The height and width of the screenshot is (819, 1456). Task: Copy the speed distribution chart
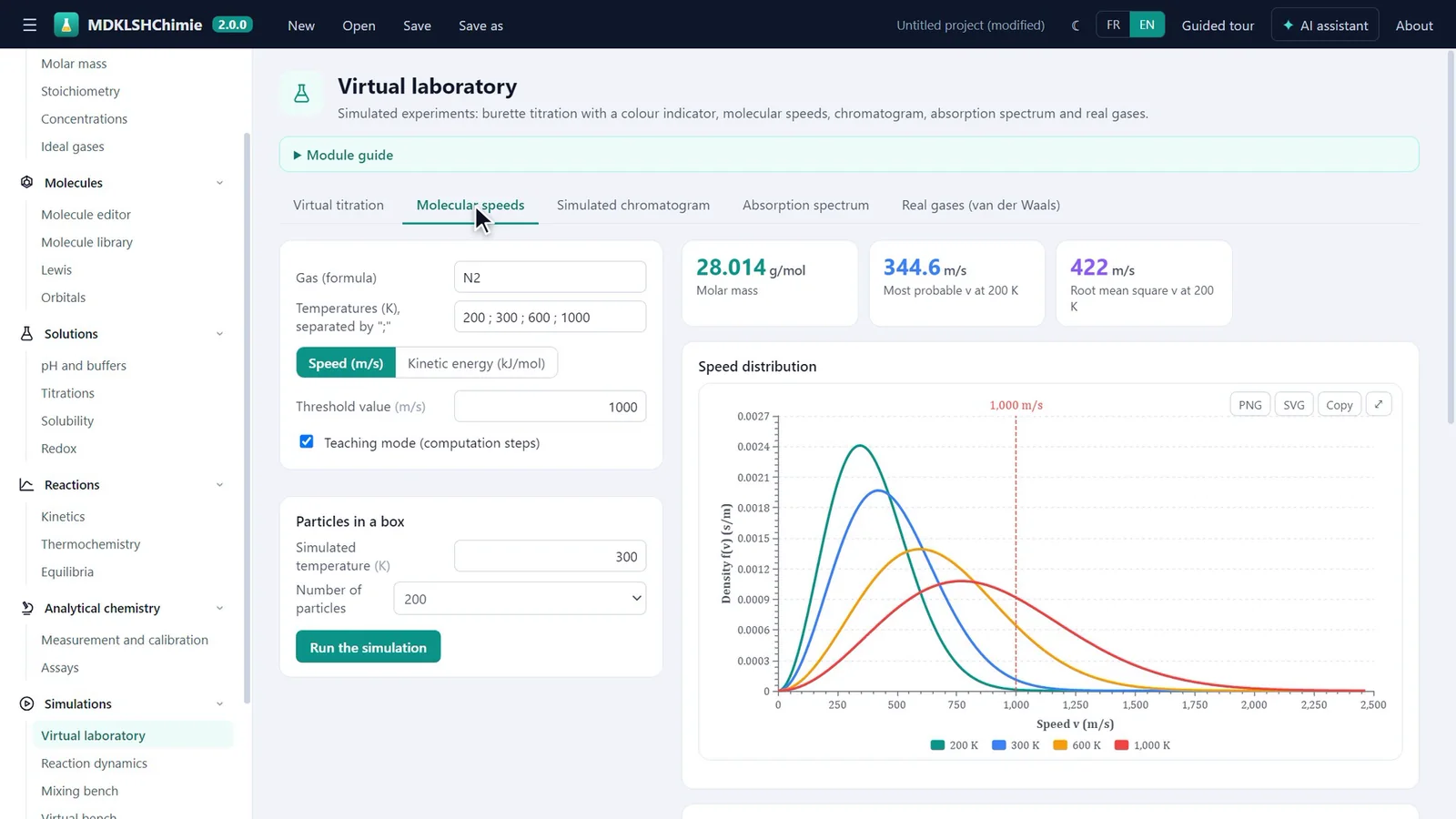[x=1339, y=405]
